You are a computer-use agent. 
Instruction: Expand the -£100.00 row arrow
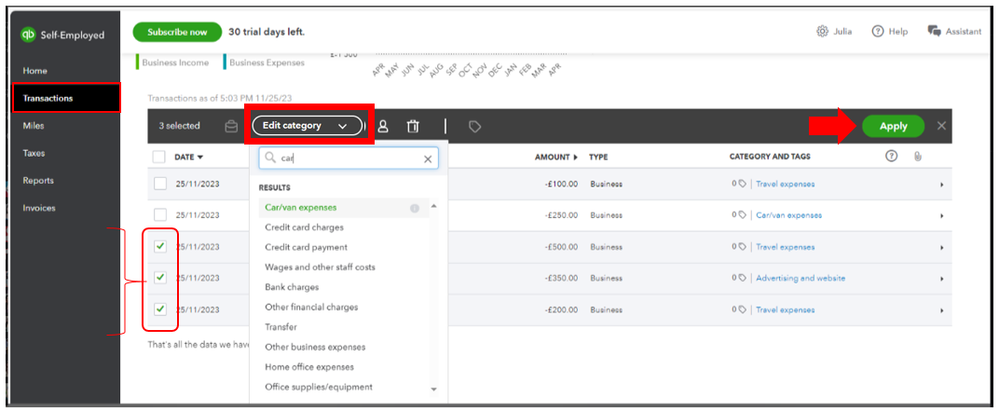[941, 185]
